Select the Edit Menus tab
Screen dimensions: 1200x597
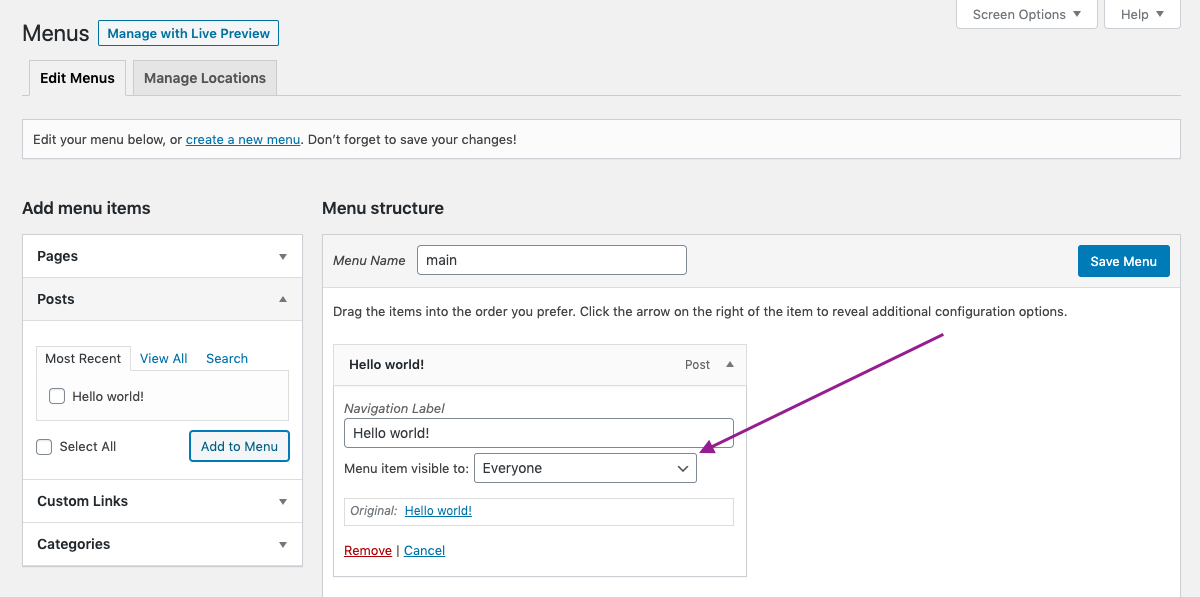point(77,78)
